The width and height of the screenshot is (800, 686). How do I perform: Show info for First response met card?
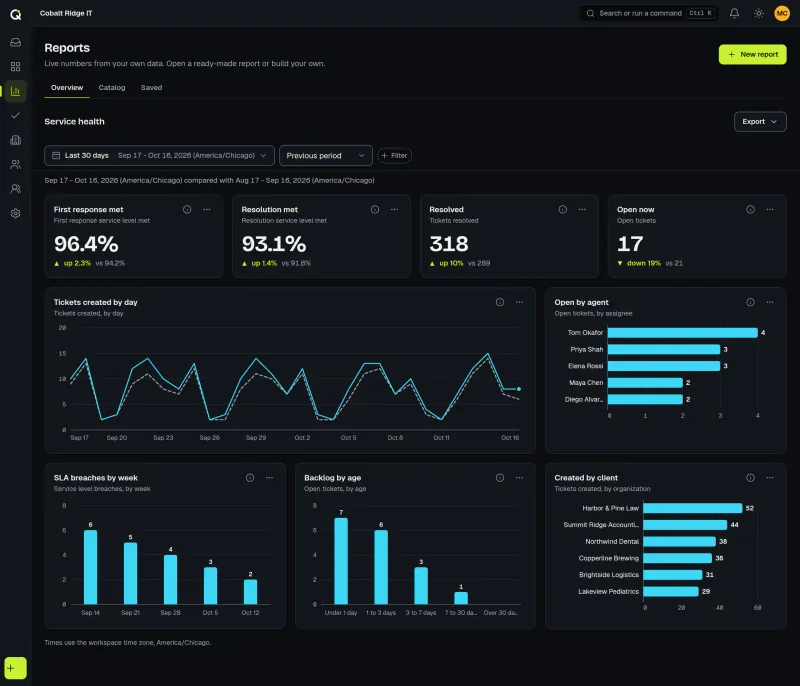coord(187,210)
